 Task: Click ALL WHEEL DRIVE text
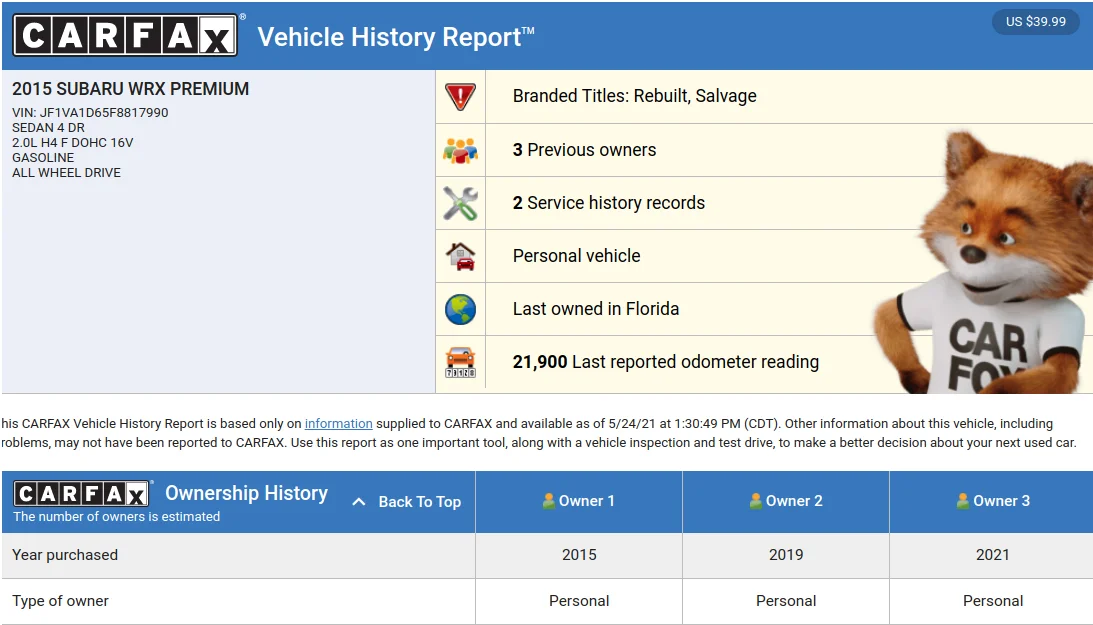click(x=66, y=173)
